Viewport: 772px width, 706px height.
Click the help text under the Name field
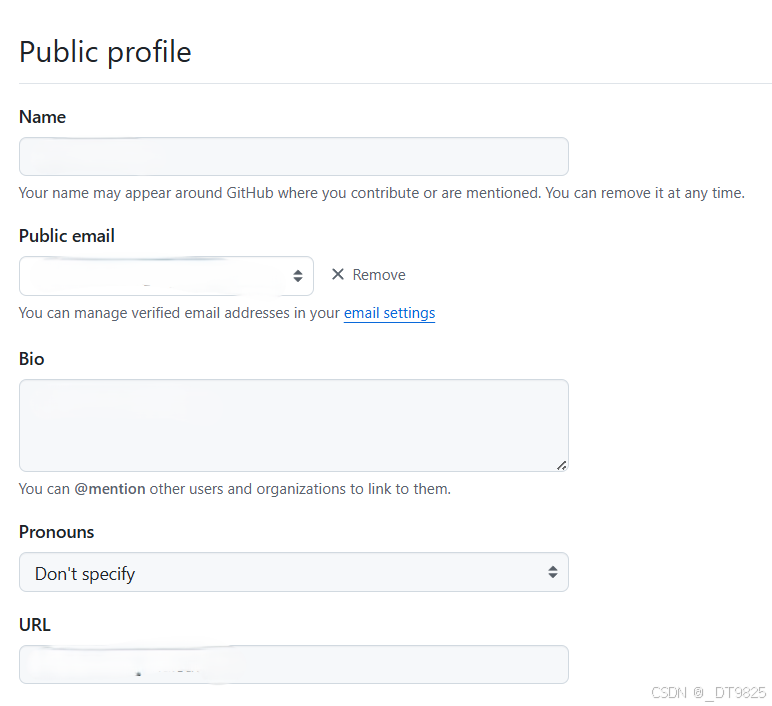coord(381,193)
